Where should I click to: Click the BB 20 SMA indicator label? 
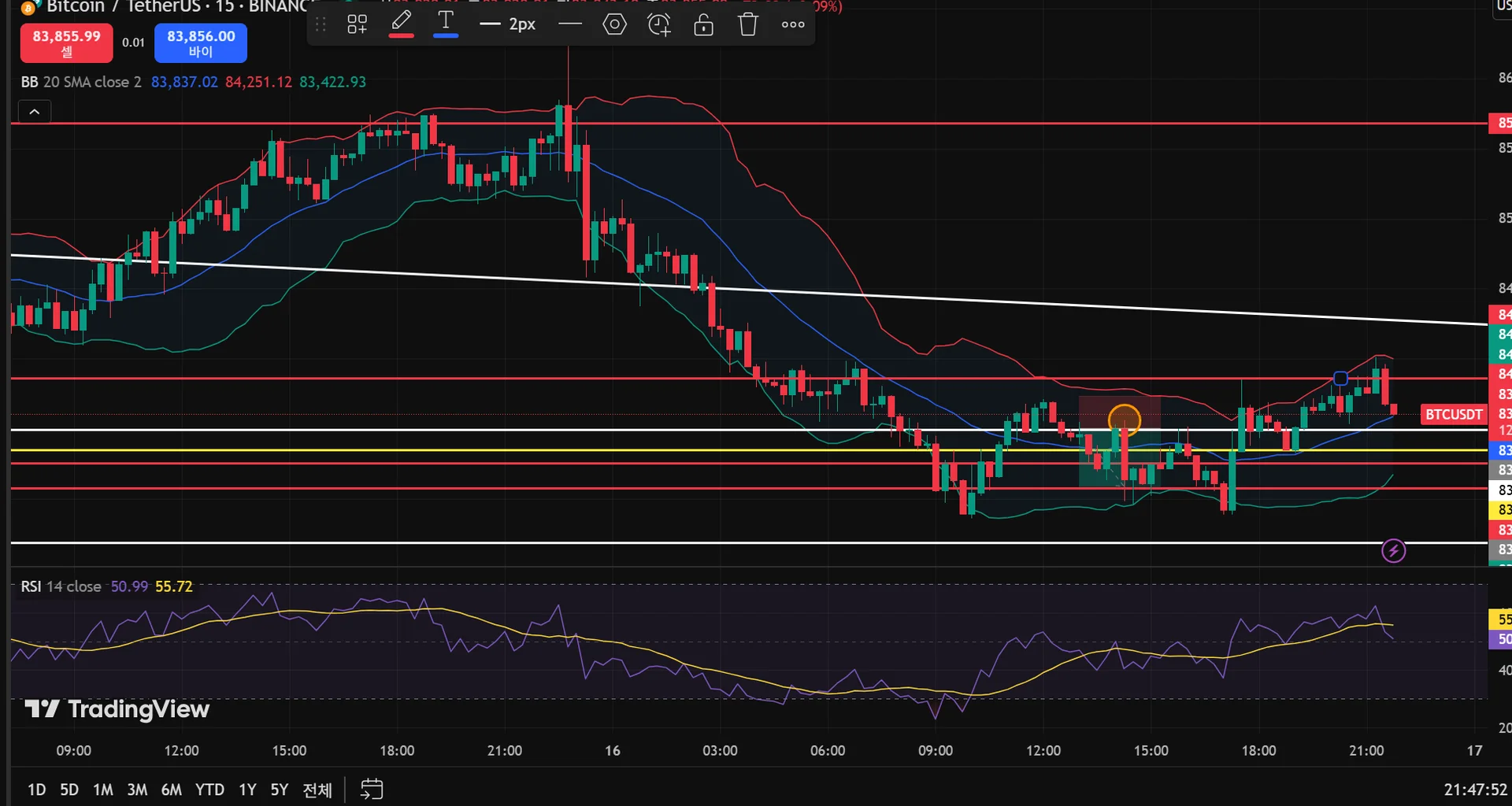(81, 82)
